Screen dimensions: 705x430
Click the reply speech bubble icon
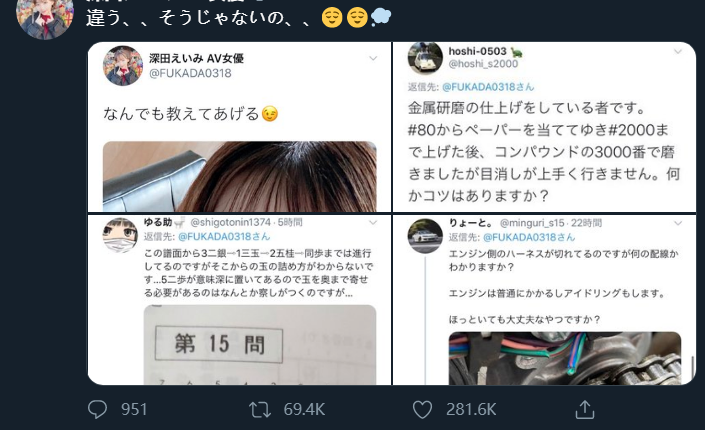pos(97,409)
